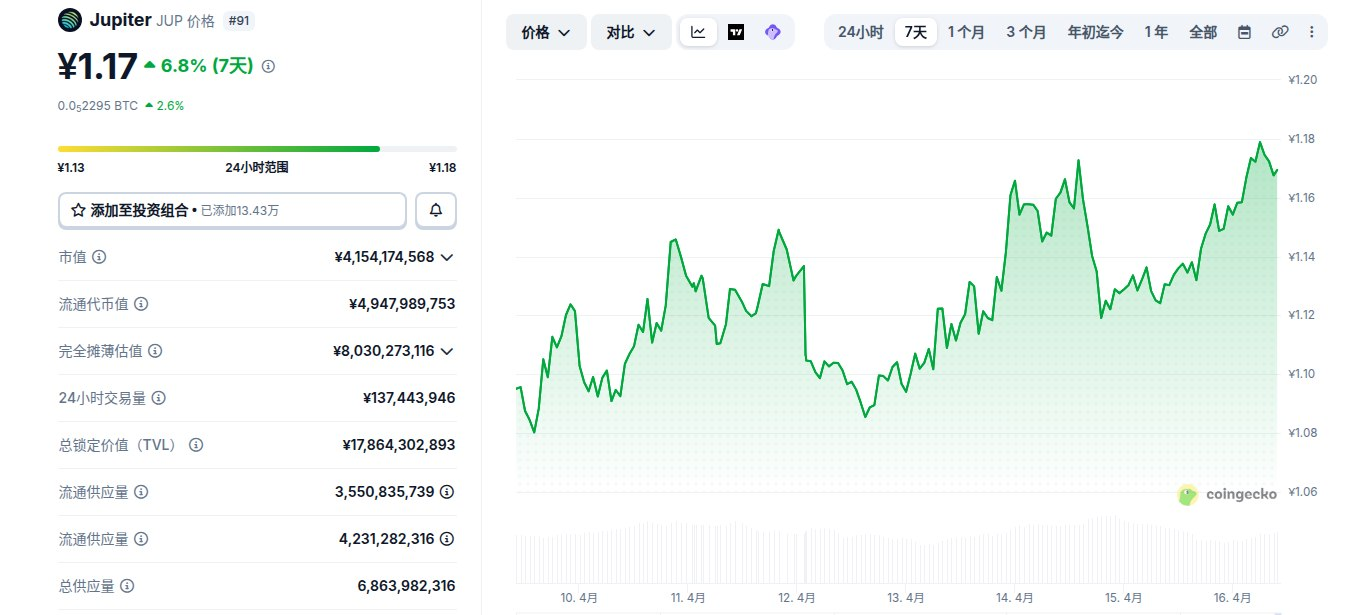Click the purple chart mode icon

pos(772,32)
